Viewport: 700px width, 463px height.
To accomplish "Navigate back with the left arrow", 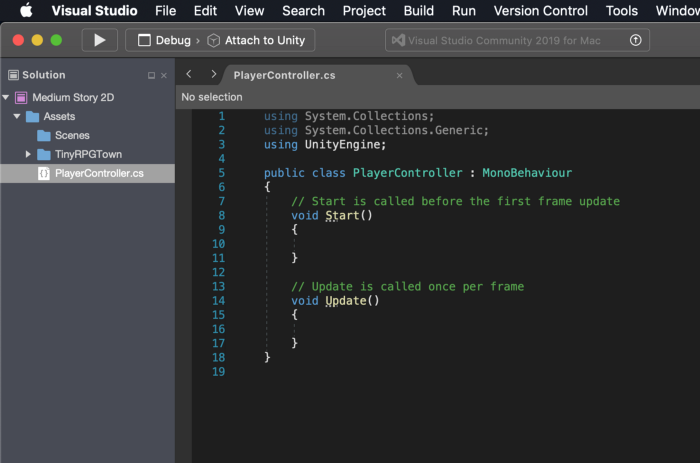I will (189, 74).
